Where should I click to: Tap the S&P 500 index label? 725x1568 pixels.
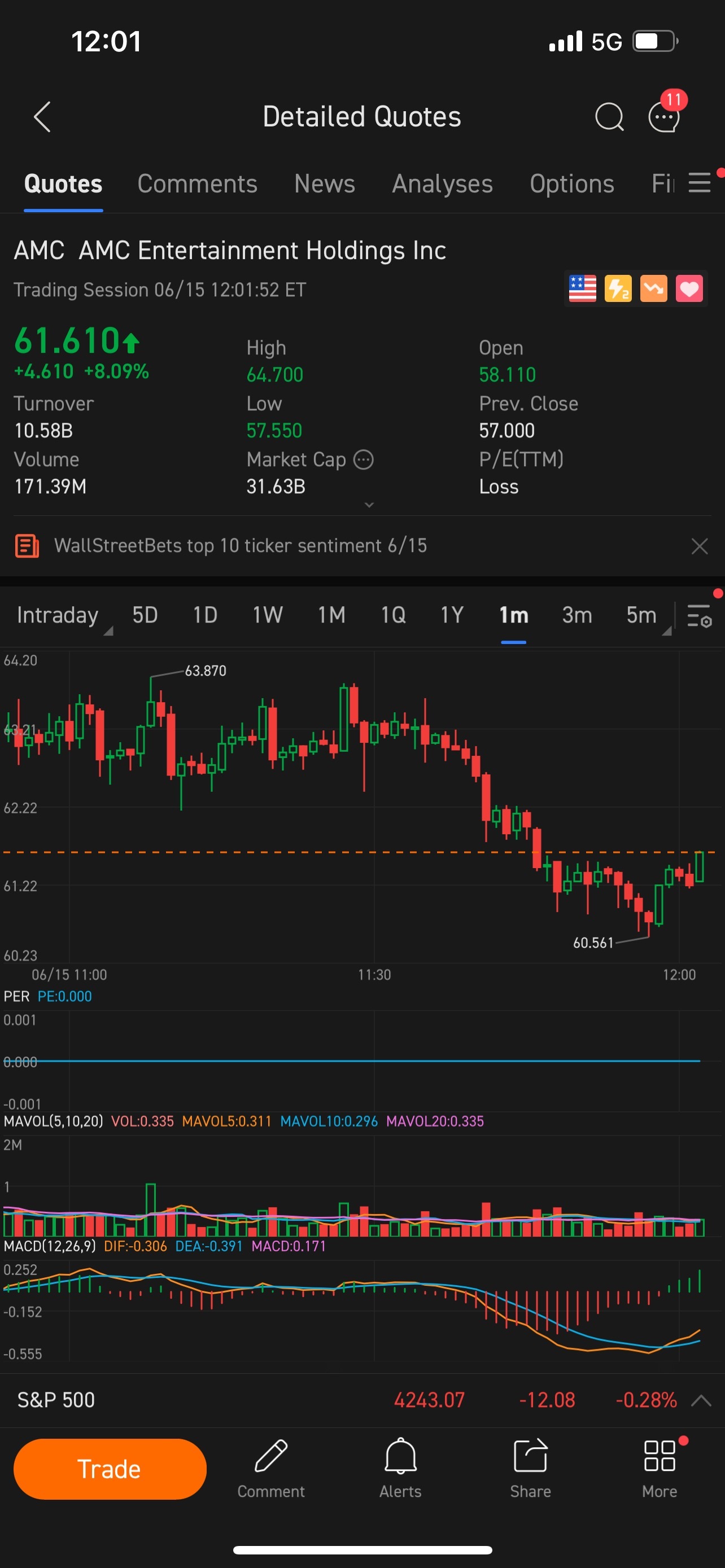click(56, 1400)
